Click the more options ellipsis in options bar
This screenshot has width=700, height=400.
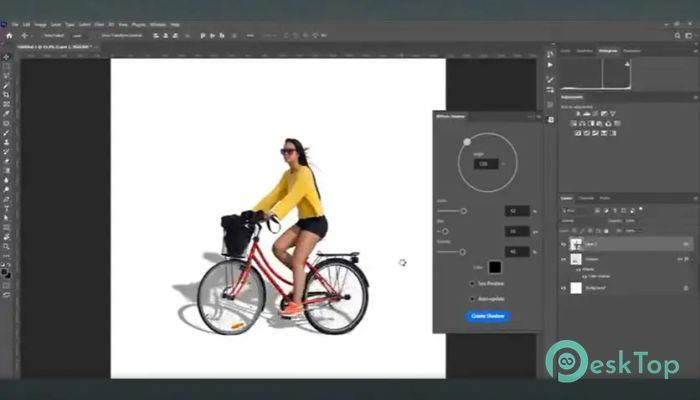(250, 36)
